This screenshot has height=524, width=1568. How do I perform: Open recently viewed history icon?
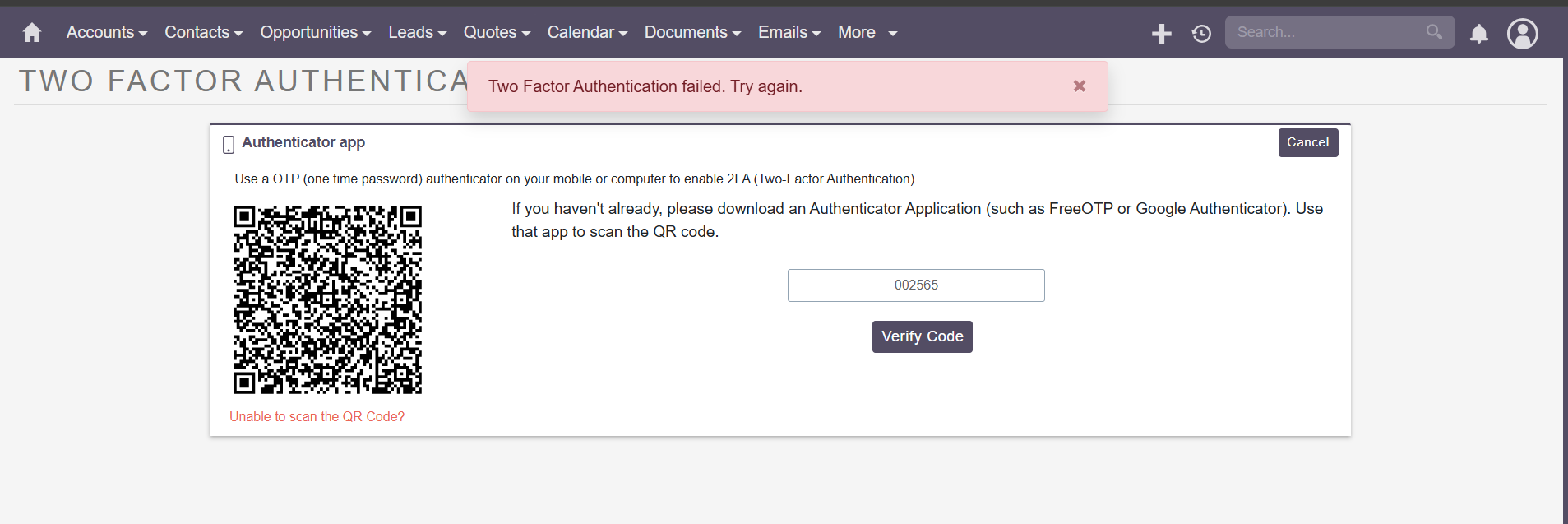[1201, 33]
